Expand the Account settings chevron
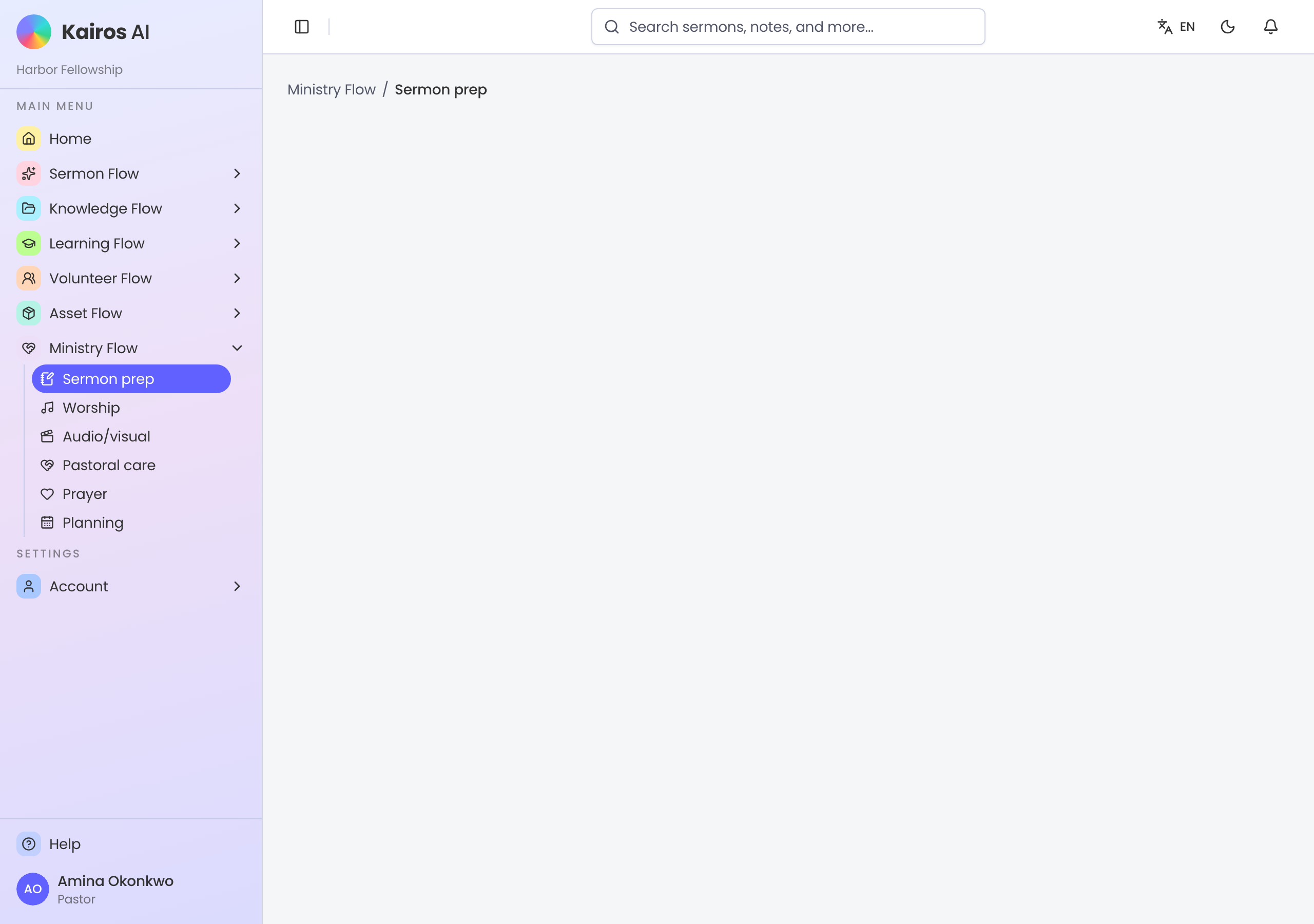Image resolution: width=1314 pixels, height=924 pixels. (237, 586)
